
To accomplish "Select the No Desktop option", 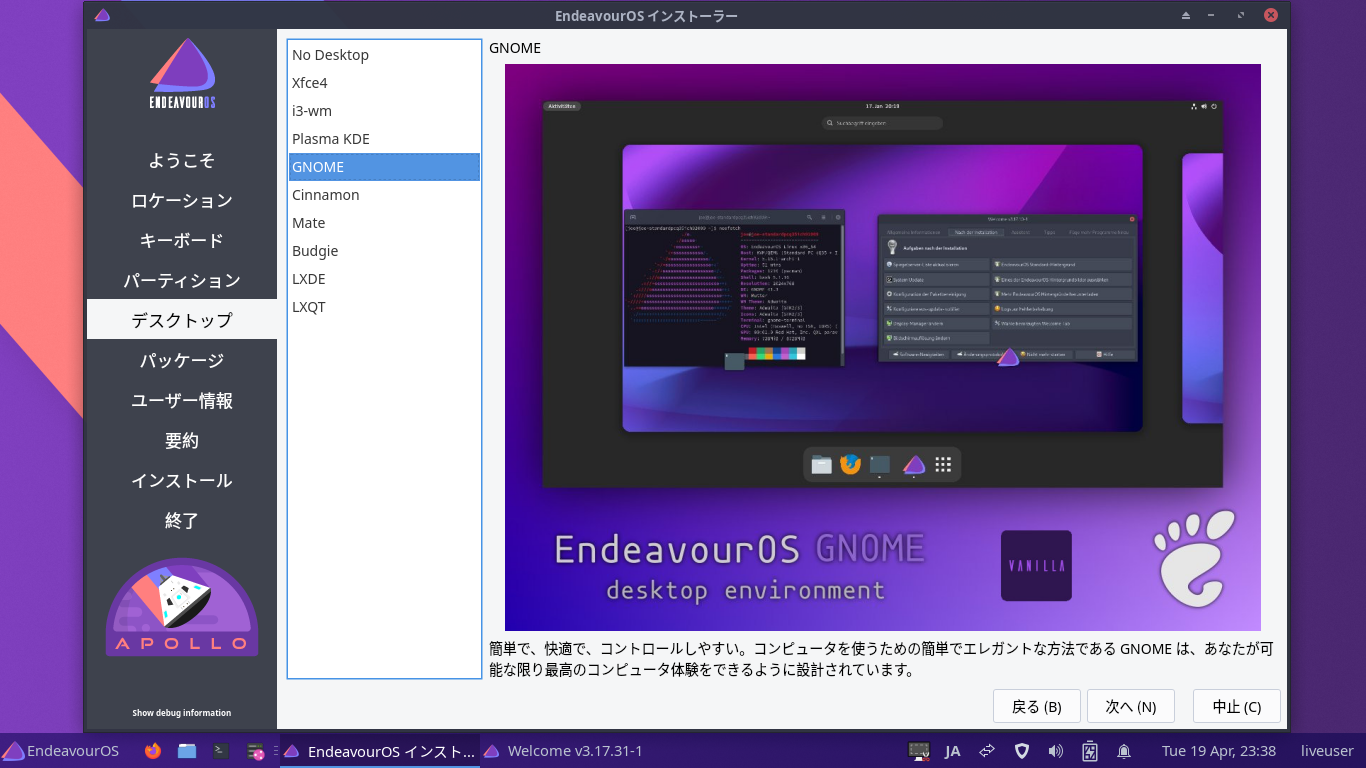I will pos(384,55).
